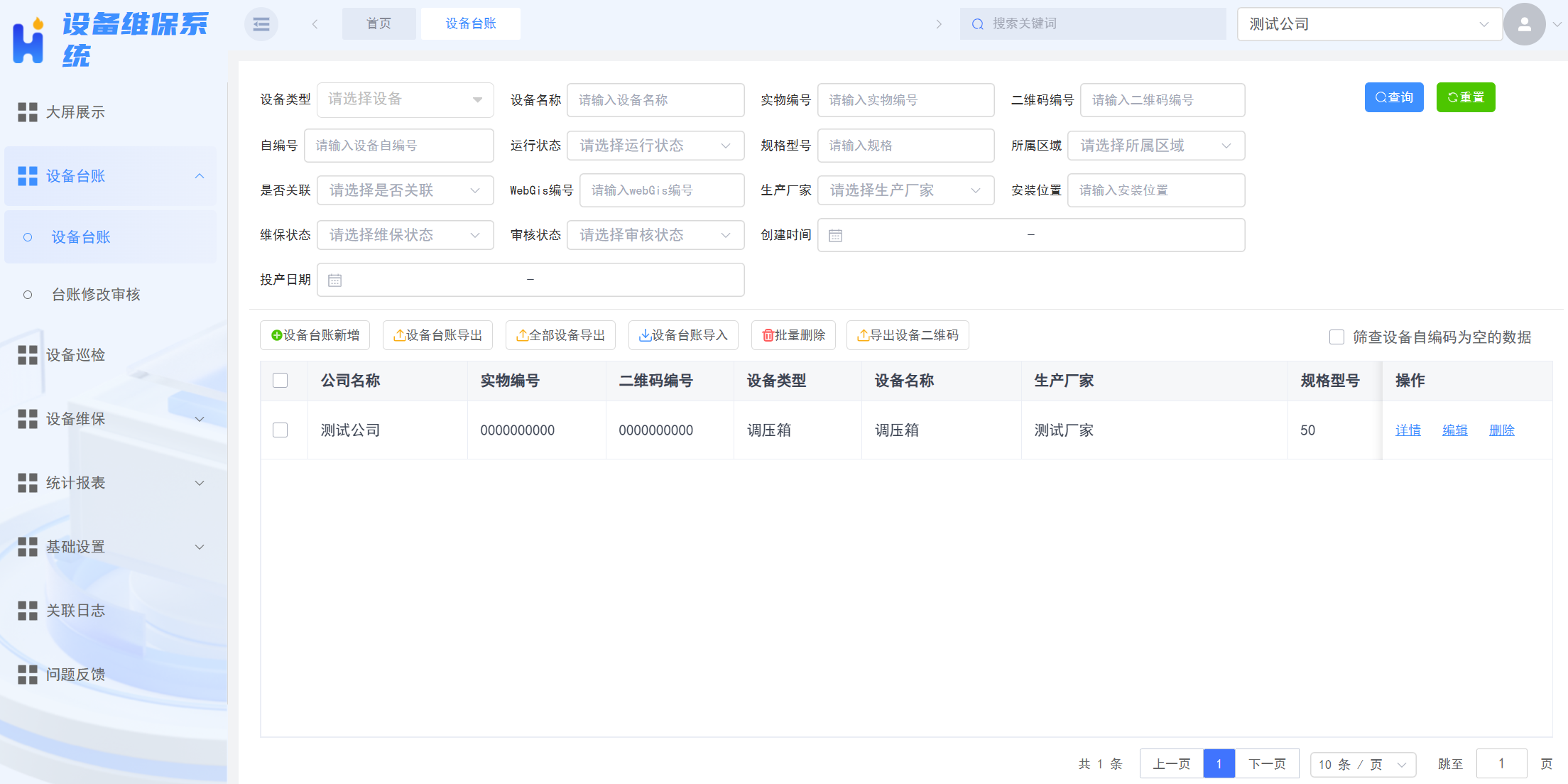This screenshot has width=1568, height=784.
Task: Click the green 重置 reset button
Action: click(1465, 97)
